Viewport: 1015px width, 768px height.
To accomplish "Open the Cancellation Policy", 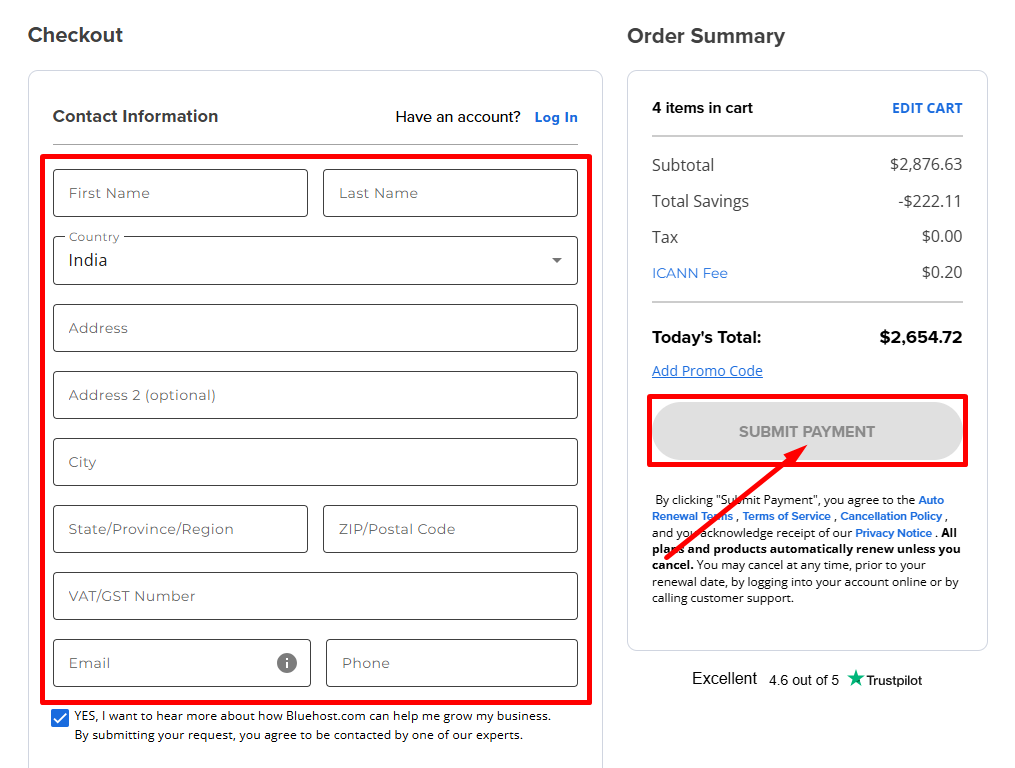I will 891,516.
